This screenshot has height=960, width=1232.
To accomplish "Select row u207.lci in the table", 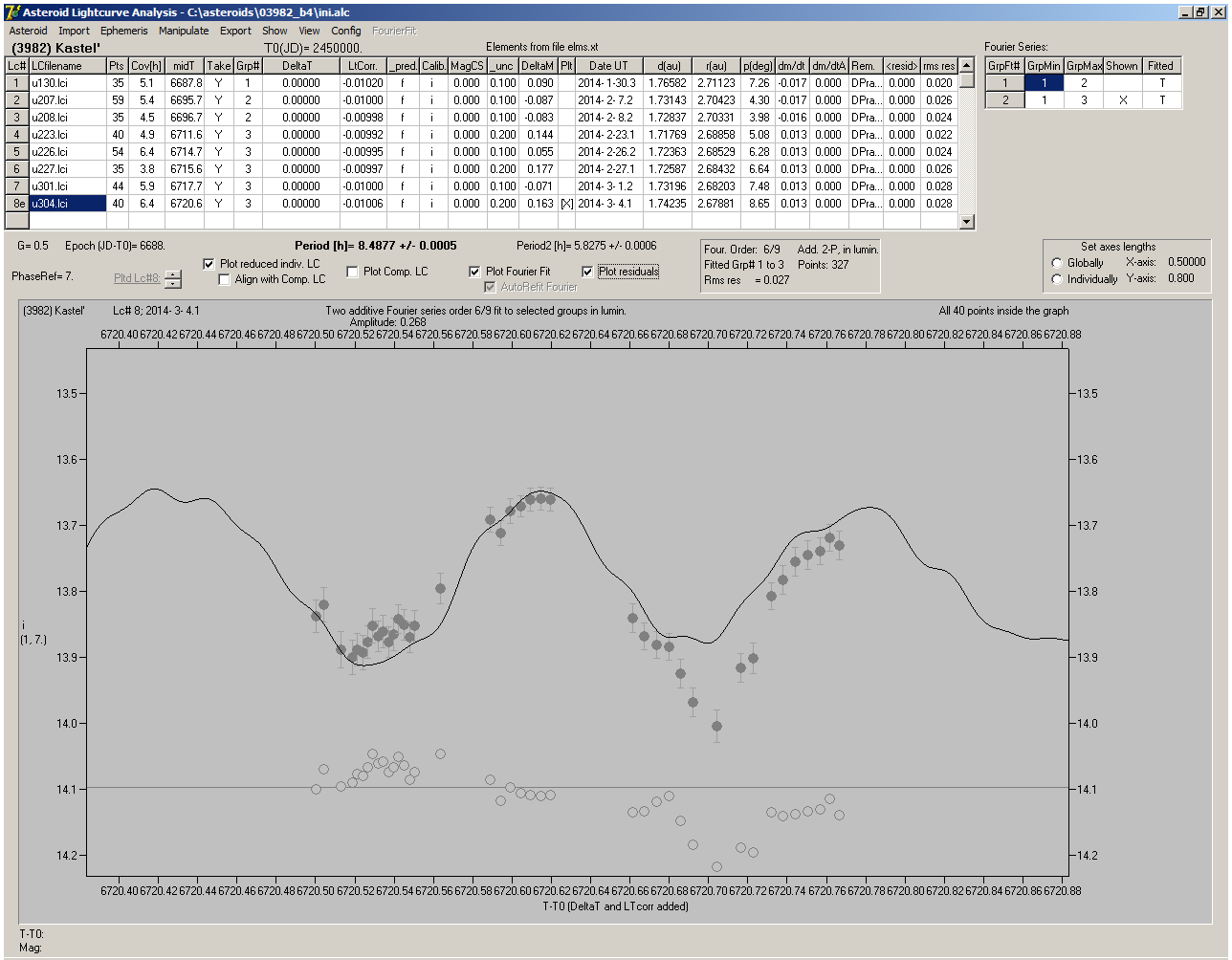I will (x=483, y=100).
